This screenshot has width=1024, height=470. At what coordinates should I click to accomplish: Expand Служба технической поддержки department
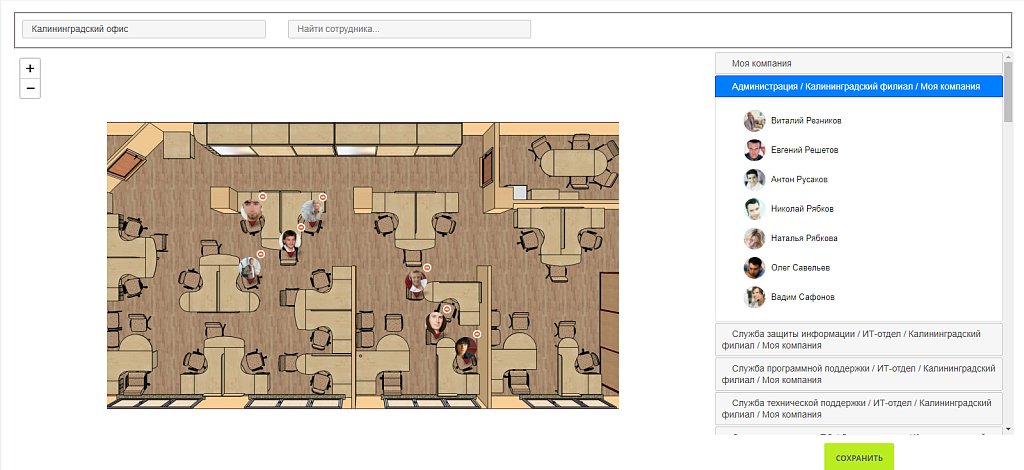point(858,408)
